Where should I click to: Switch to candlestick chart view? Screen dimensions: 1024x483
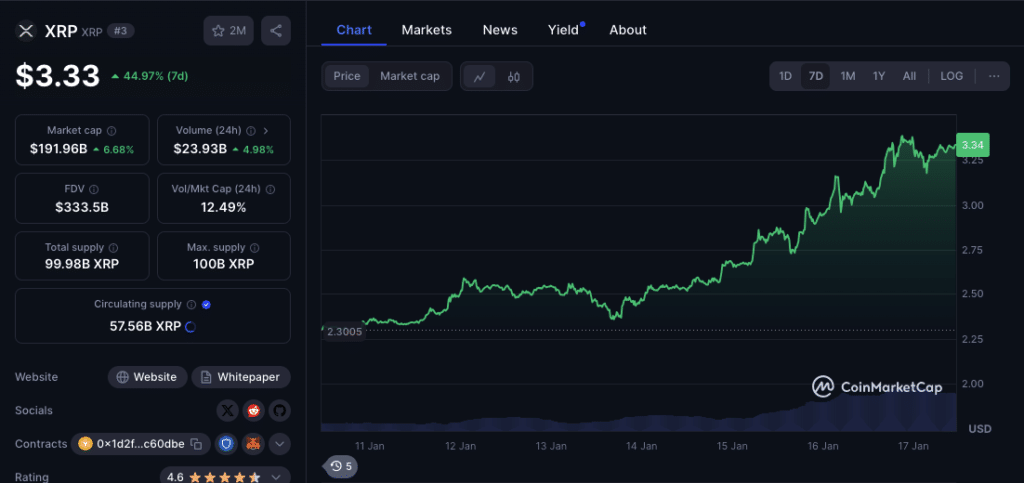(x=514, y=76)
